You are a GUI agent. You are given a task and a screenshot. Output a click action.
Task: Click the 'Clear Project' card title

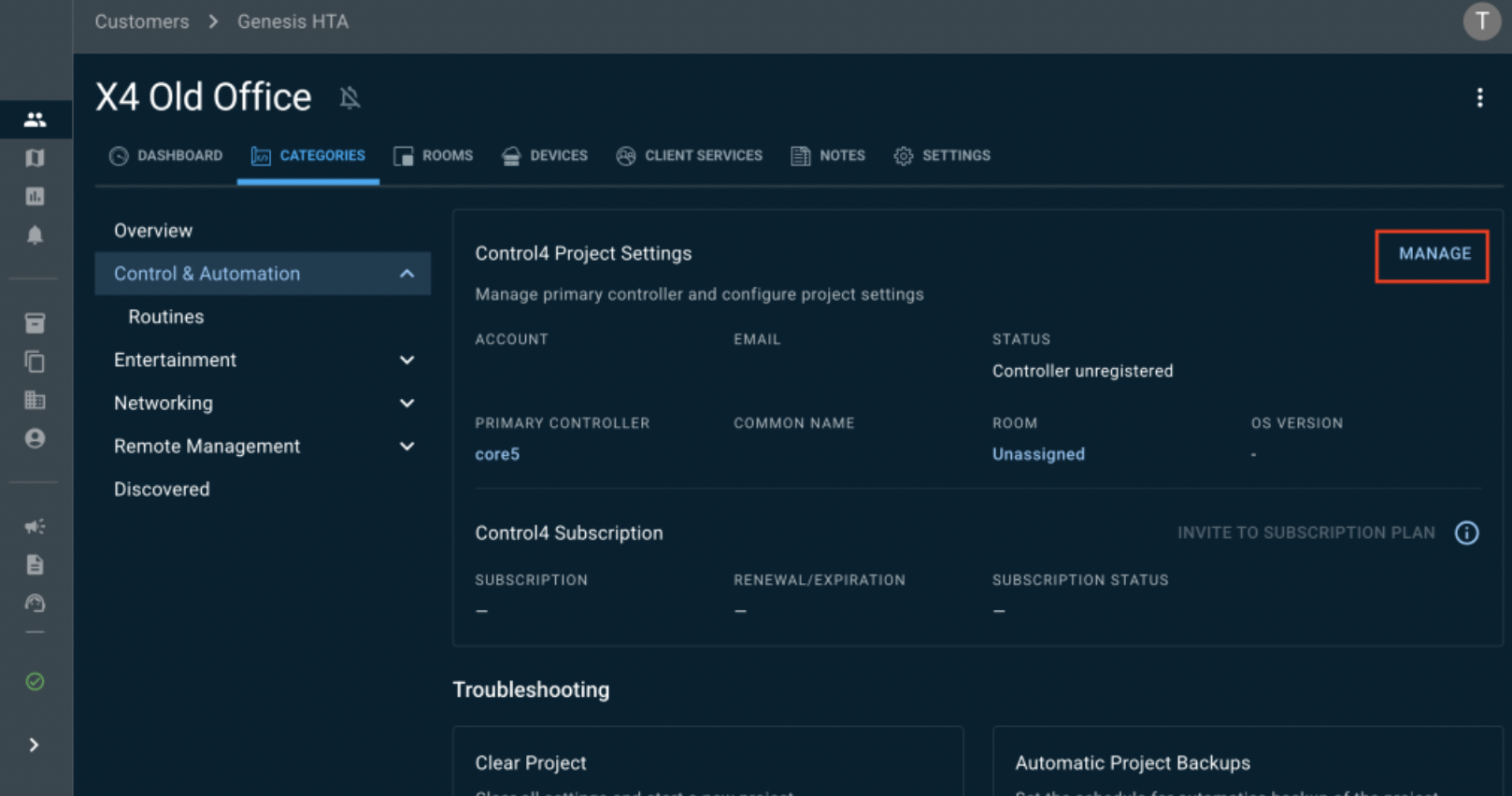(531, 762)
